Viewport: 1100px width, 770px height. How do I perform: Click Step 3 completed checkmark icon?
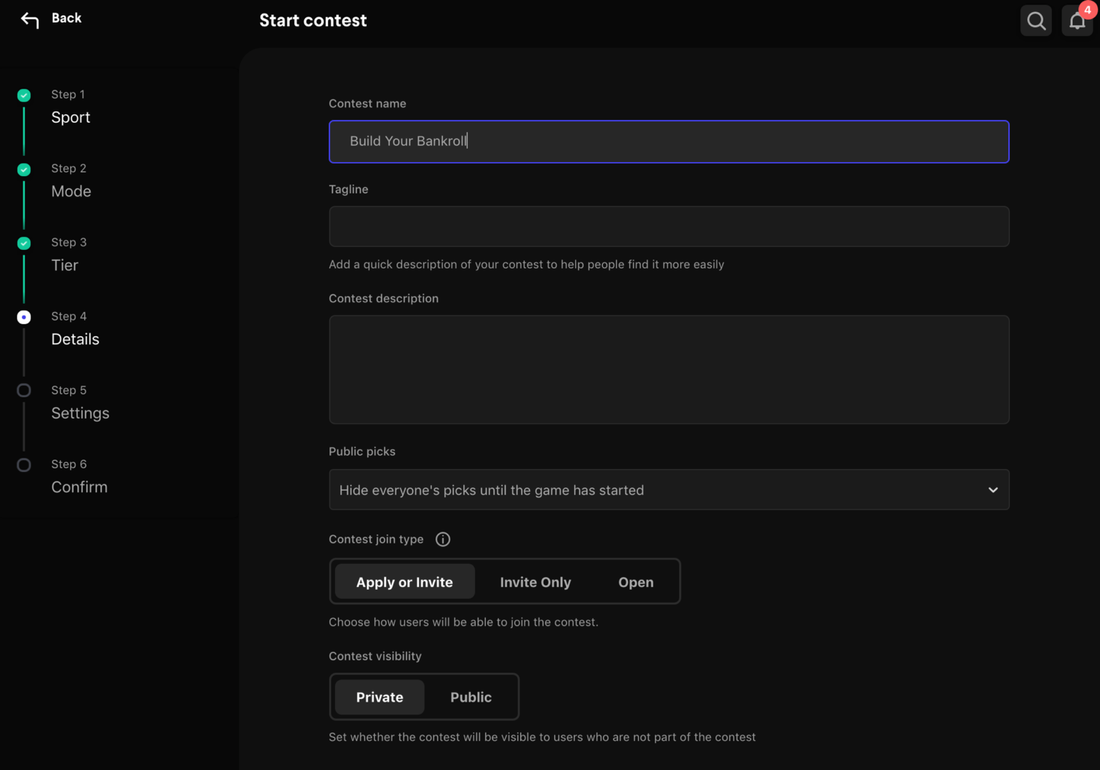[x=24, y=244]
